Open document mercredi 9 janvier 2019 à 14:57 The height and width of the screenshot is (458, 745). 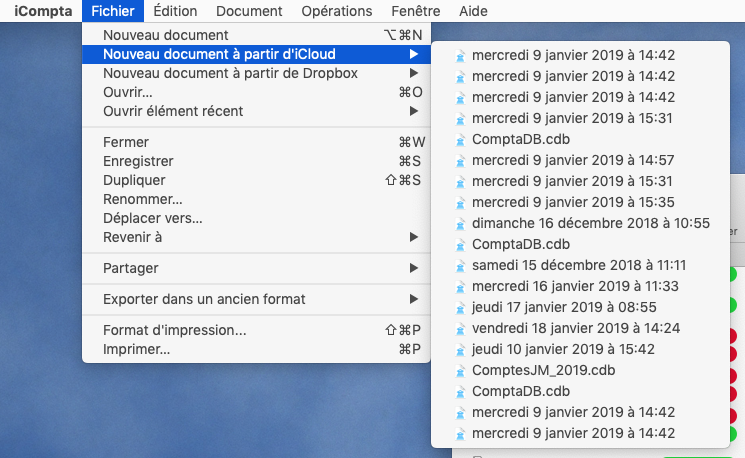coord(580,160)
